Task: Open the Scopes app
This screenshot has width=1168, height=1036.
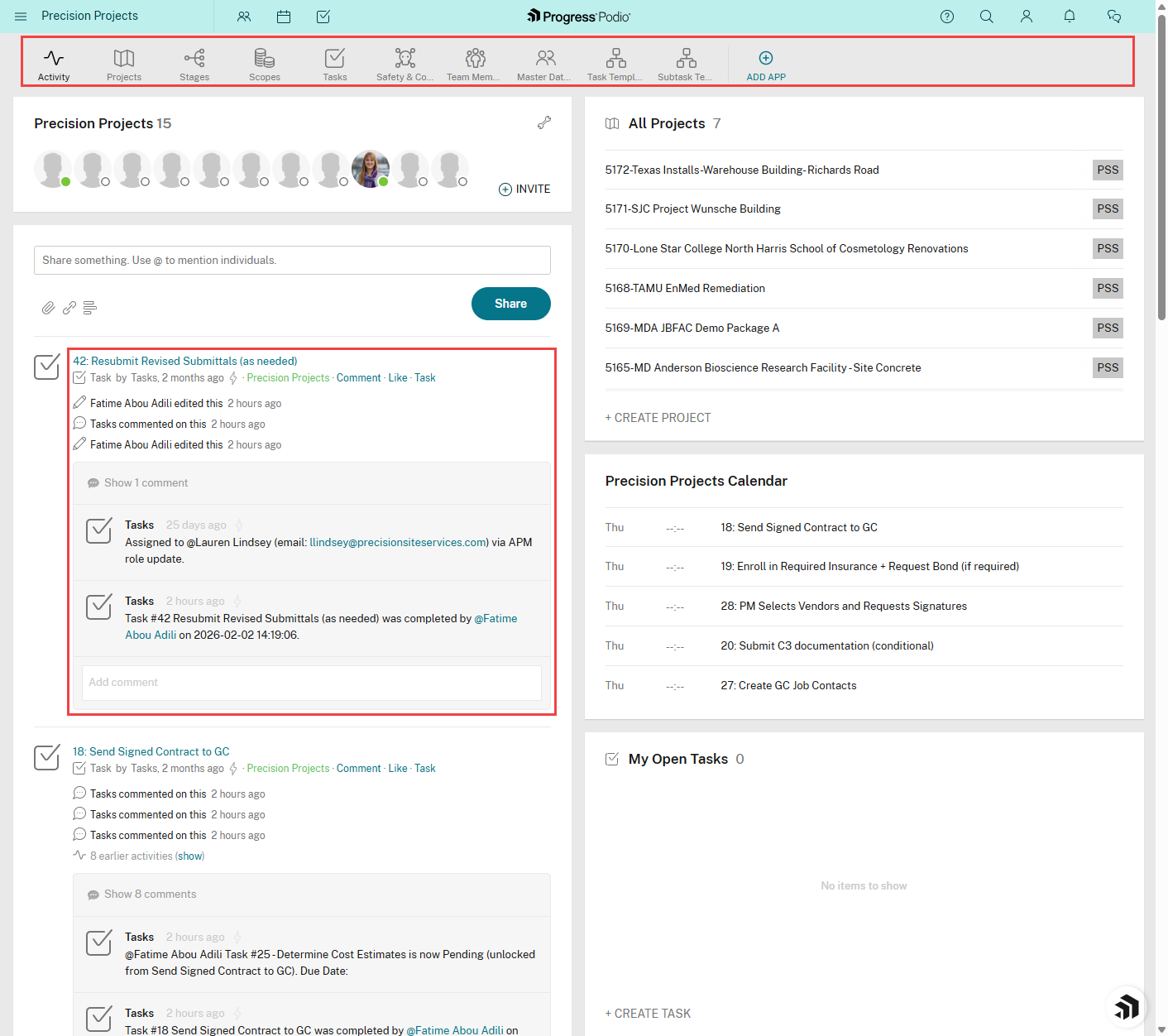Action: click(265, 64)
